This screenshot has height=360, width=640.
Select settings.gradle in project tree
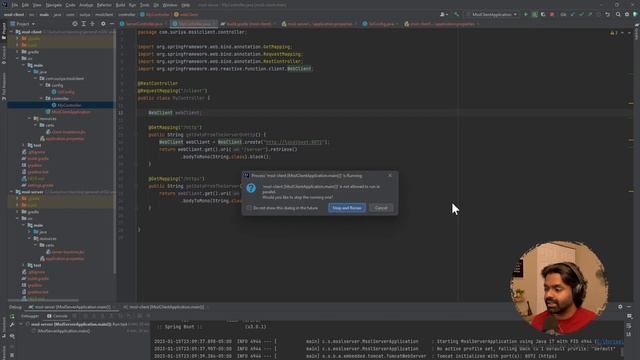pyautogui.click(x=38, y=185)
